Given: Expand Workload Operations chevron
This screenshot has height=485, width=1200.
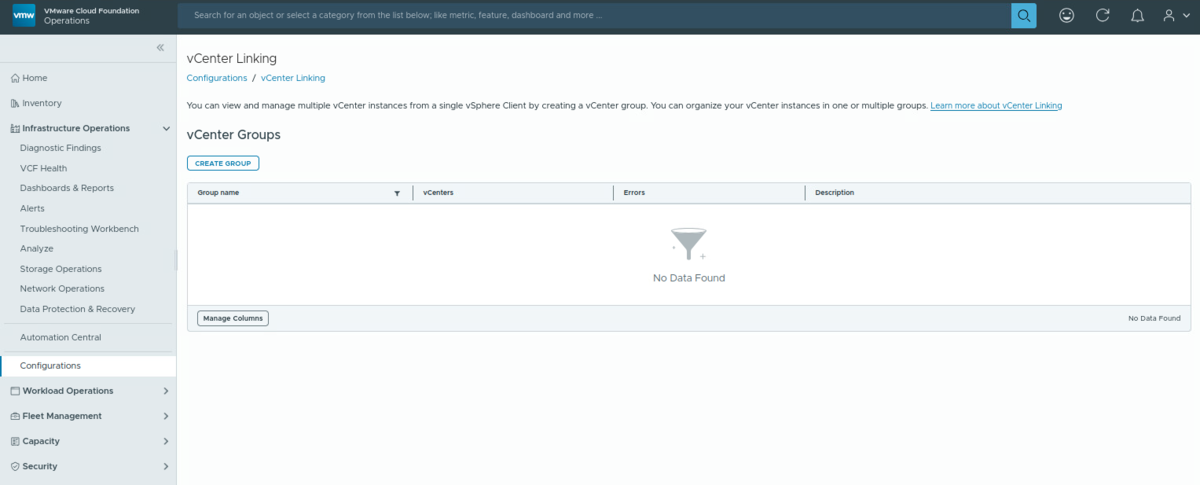Looking at the screenshot, I should tap(166, 391).
